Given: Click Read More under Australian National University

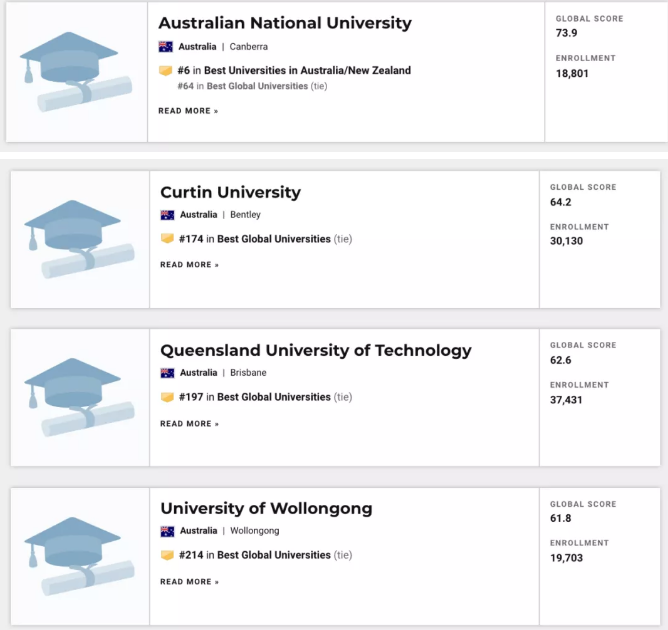Looking at the screenshot, I should (188, 111).
